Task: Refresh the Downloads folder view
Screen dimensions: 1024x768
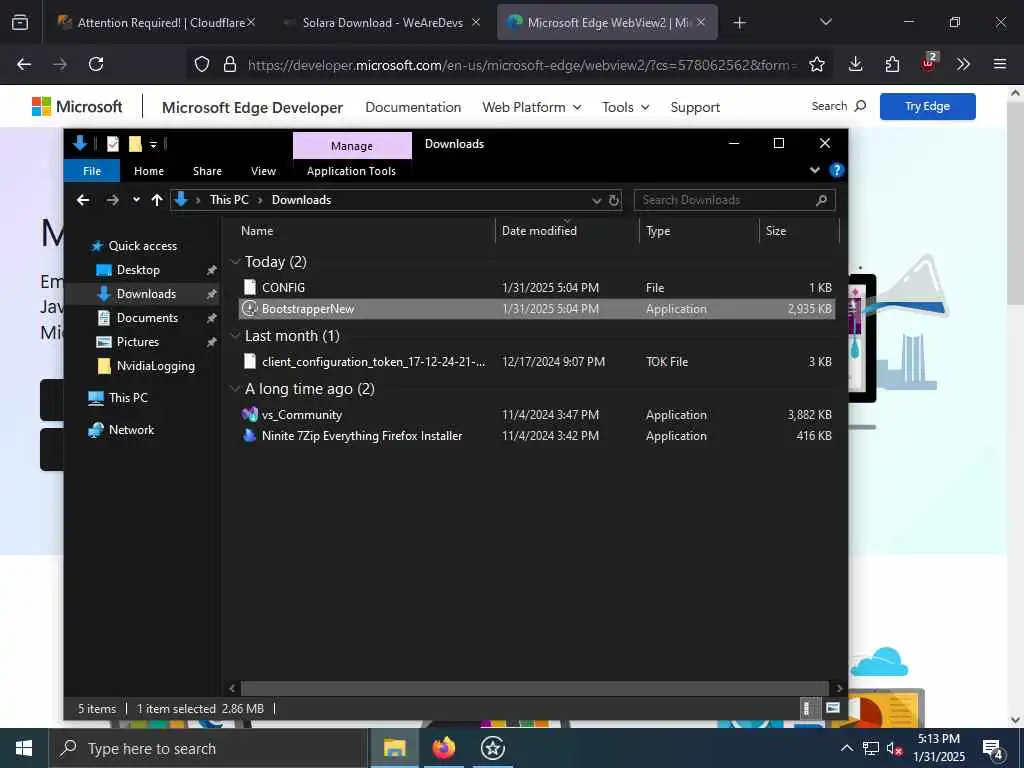Action: click(x=614, y=200)
